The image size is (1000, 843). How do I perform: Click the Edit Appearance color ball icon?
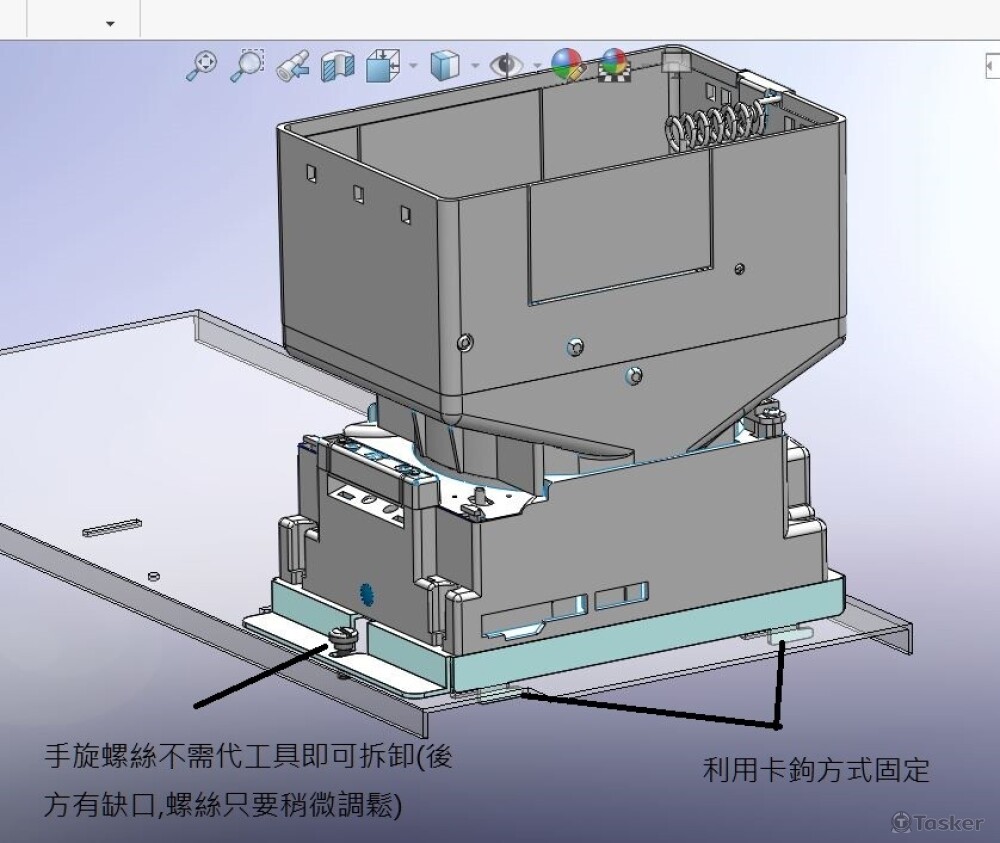[568, 65]
